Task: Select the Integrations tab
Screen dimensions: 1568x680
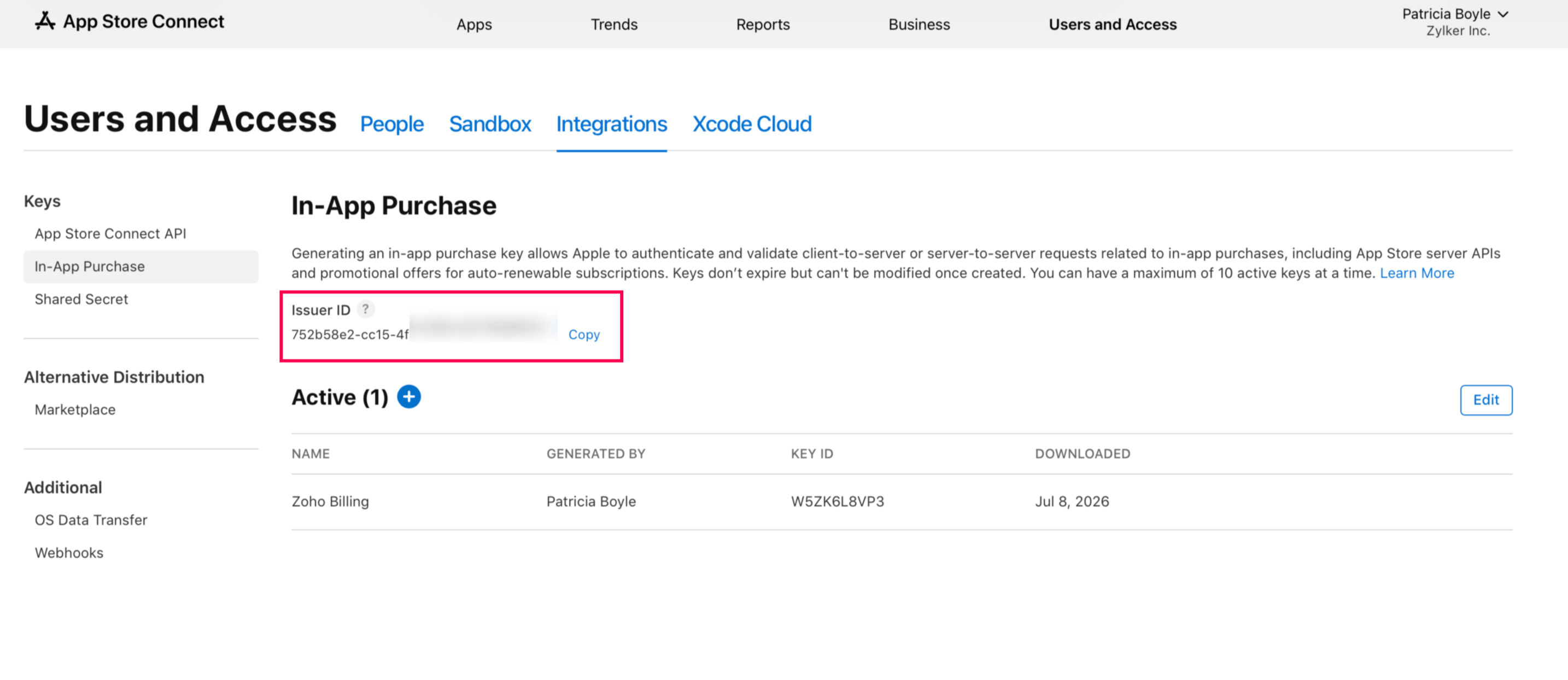Action: [x=611, y=124]
